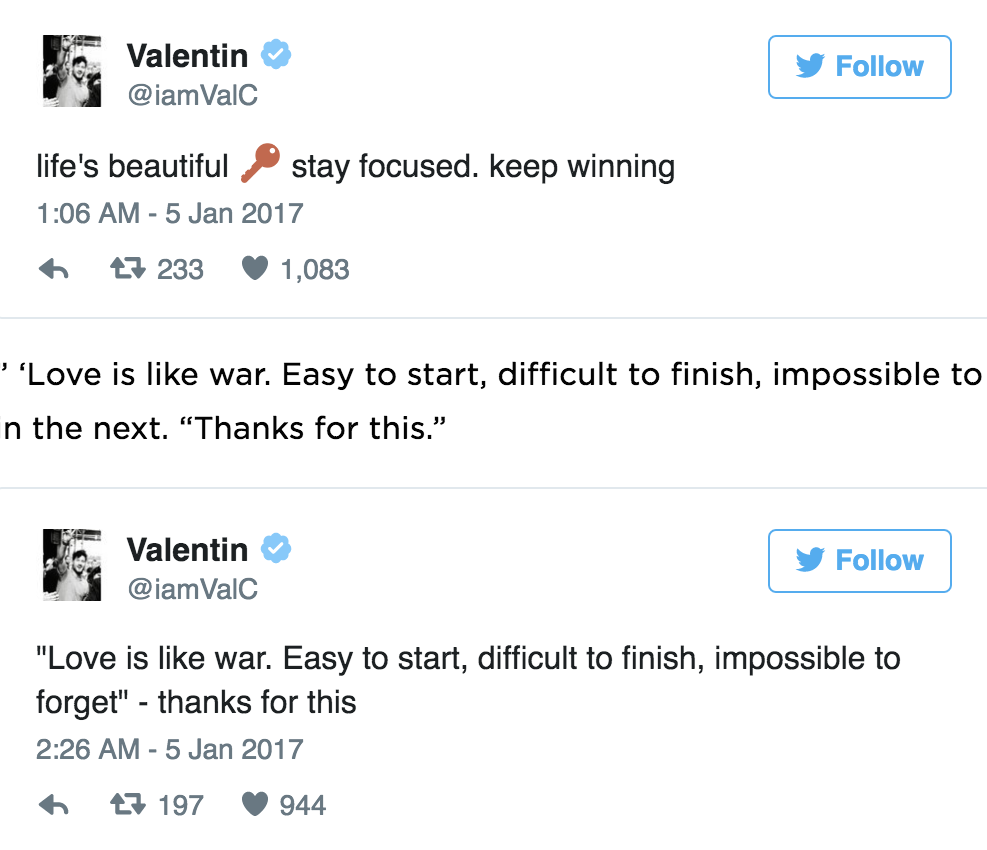
Task: Open Valentin's profile from the first tweet name
Action: tap(187, 55)
